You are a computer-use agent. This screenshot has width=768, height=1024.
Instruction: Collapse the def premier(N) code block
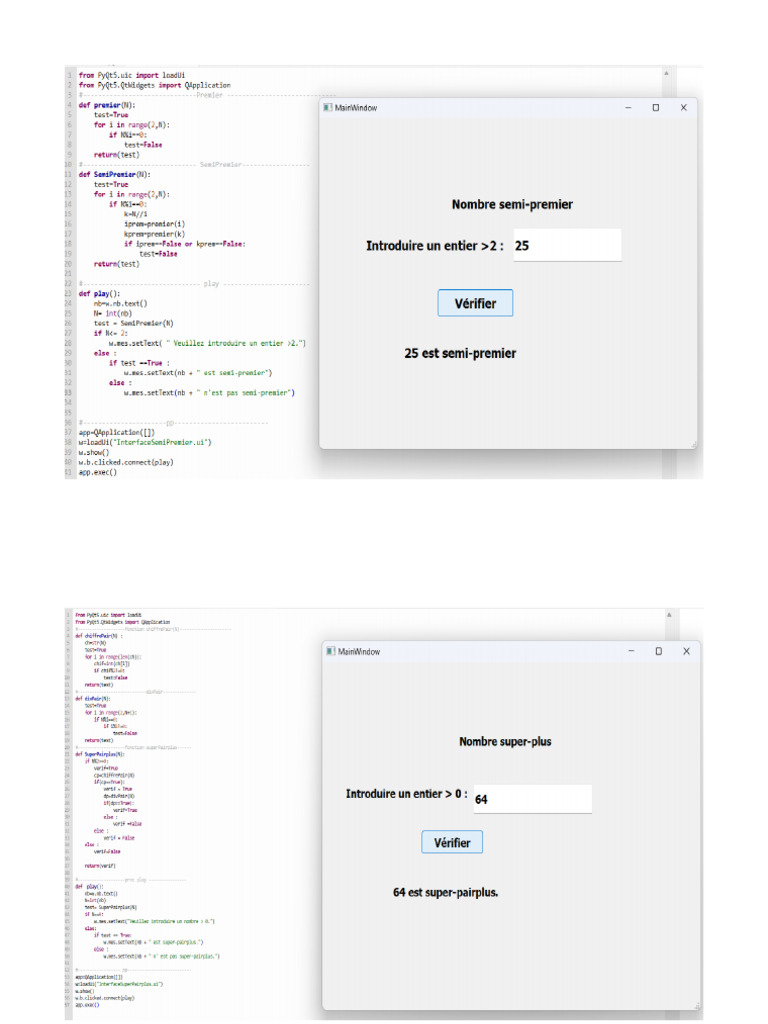click(75, 104)
